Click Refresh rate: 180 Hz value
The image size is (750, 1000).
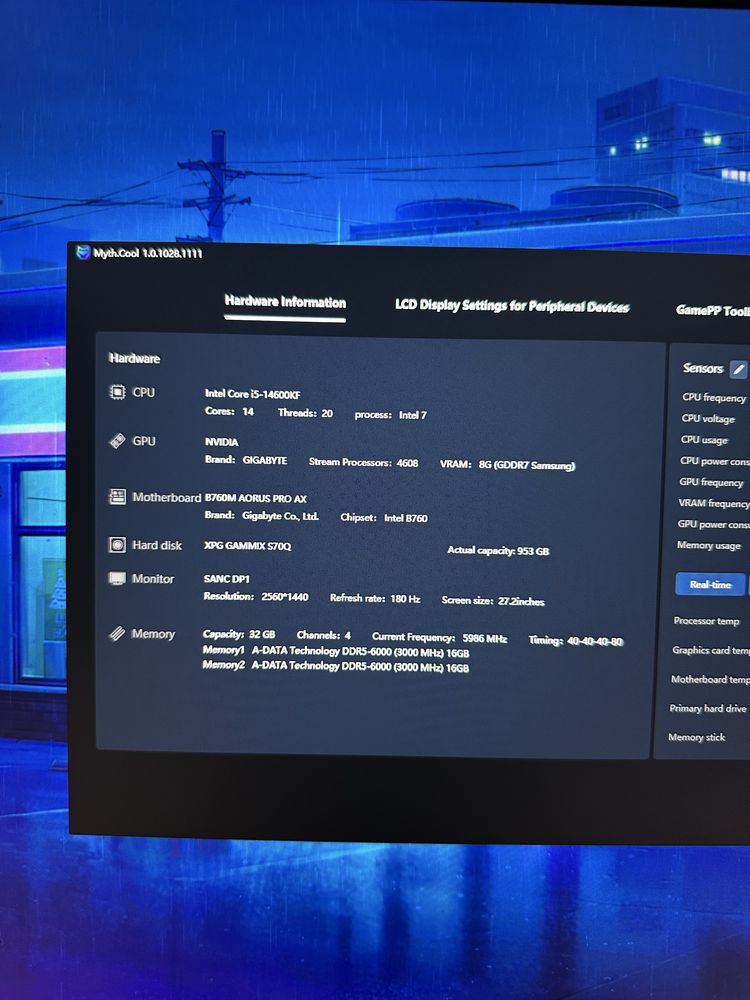375,599
